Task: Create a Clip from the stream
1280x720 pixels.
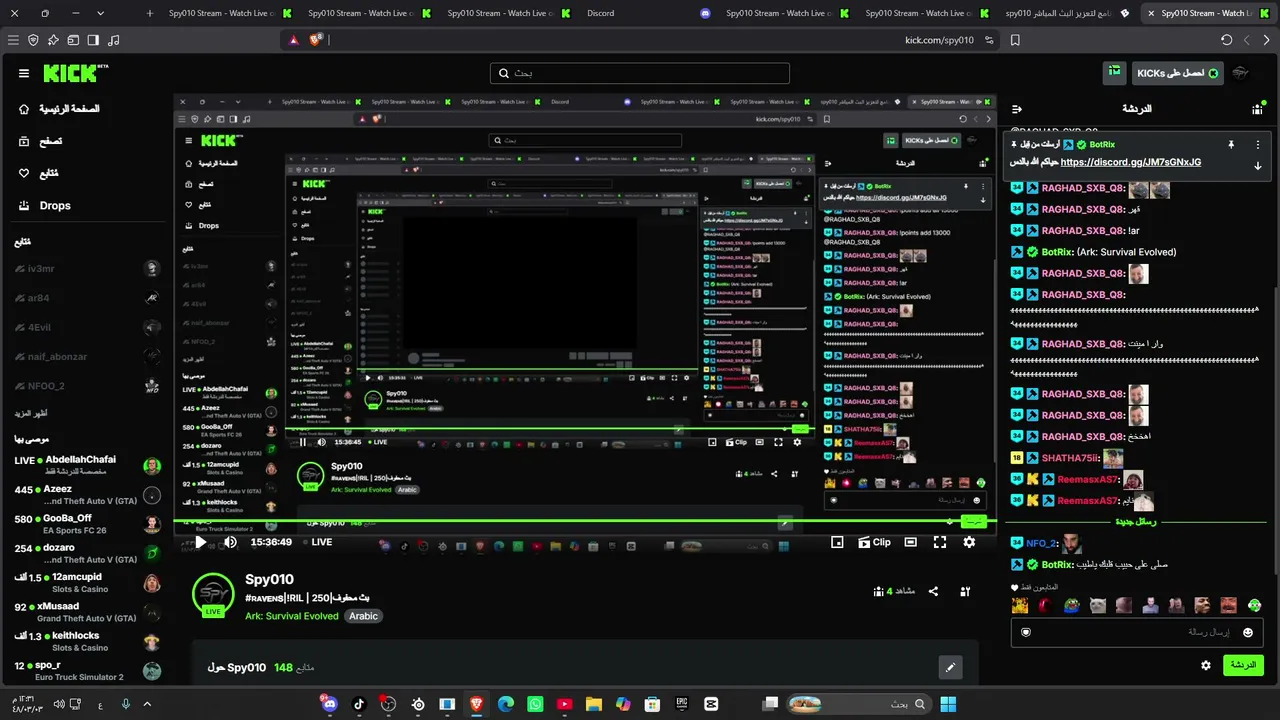Action: click(x=875, y=542)
